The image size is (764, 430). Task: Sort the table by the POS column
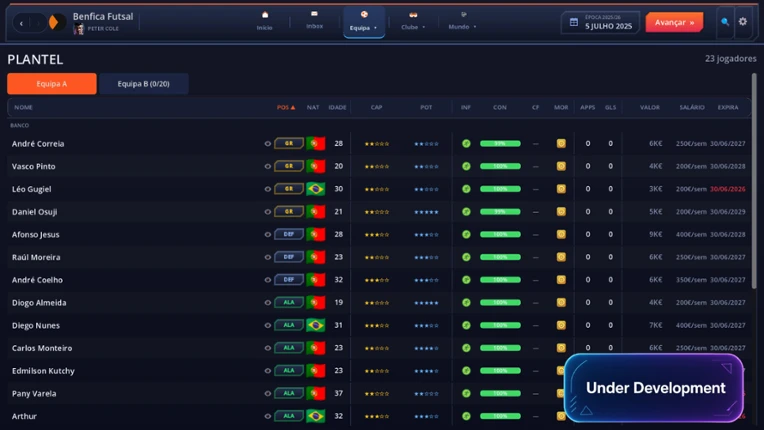286,107
